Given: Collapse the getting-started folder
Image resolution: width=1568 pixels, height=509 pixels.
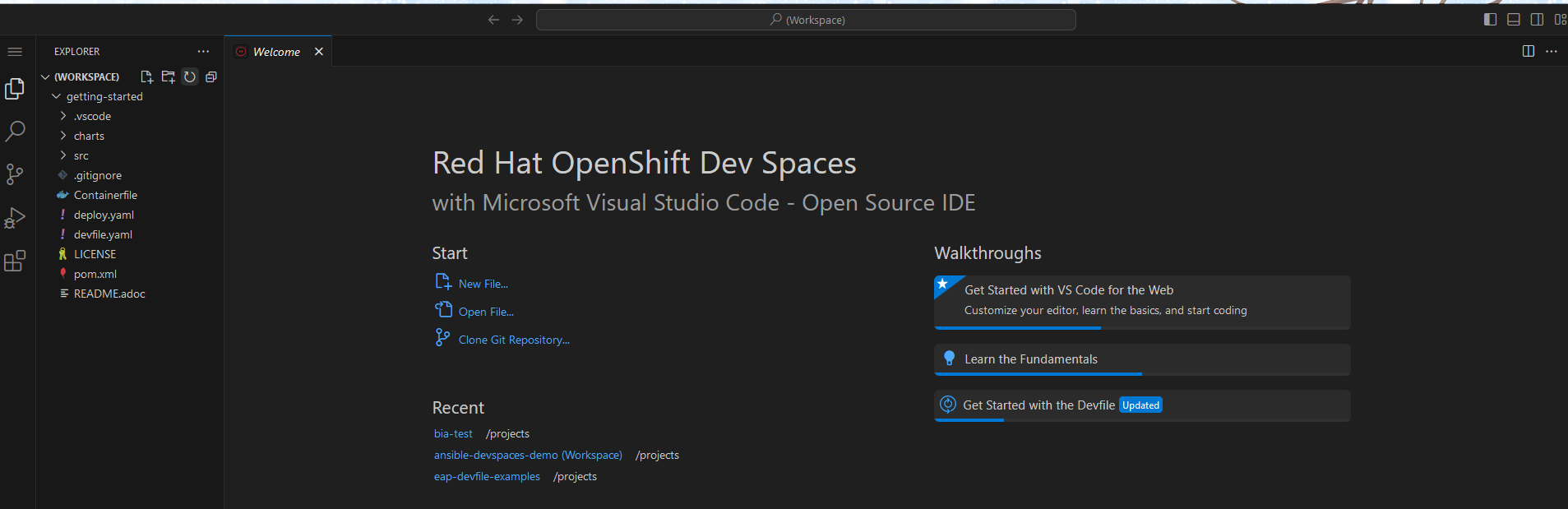Looking at the screenshot, I should point(104,96).
